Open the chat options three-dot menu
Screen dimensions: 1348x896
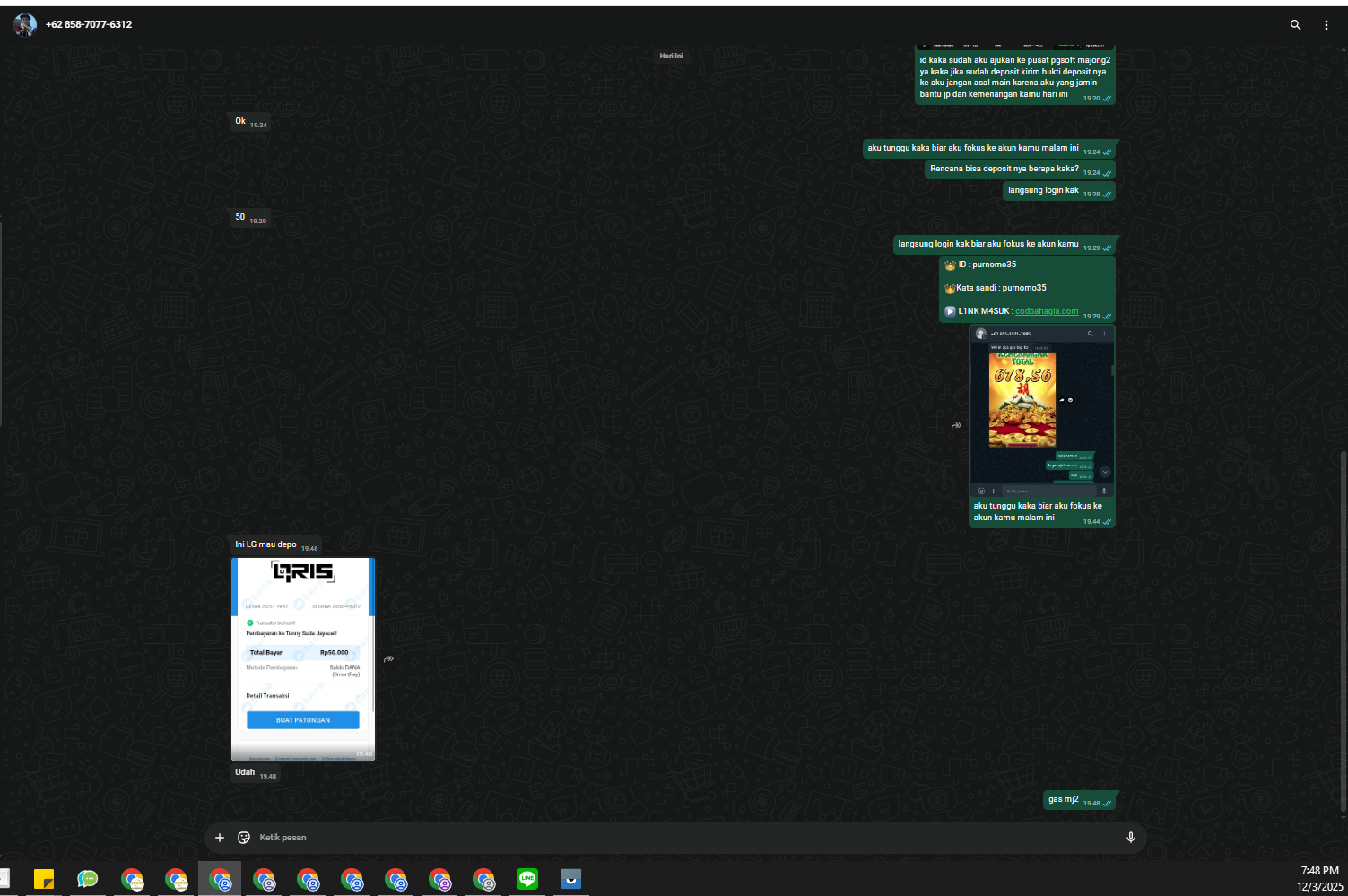click(1326, 25)
